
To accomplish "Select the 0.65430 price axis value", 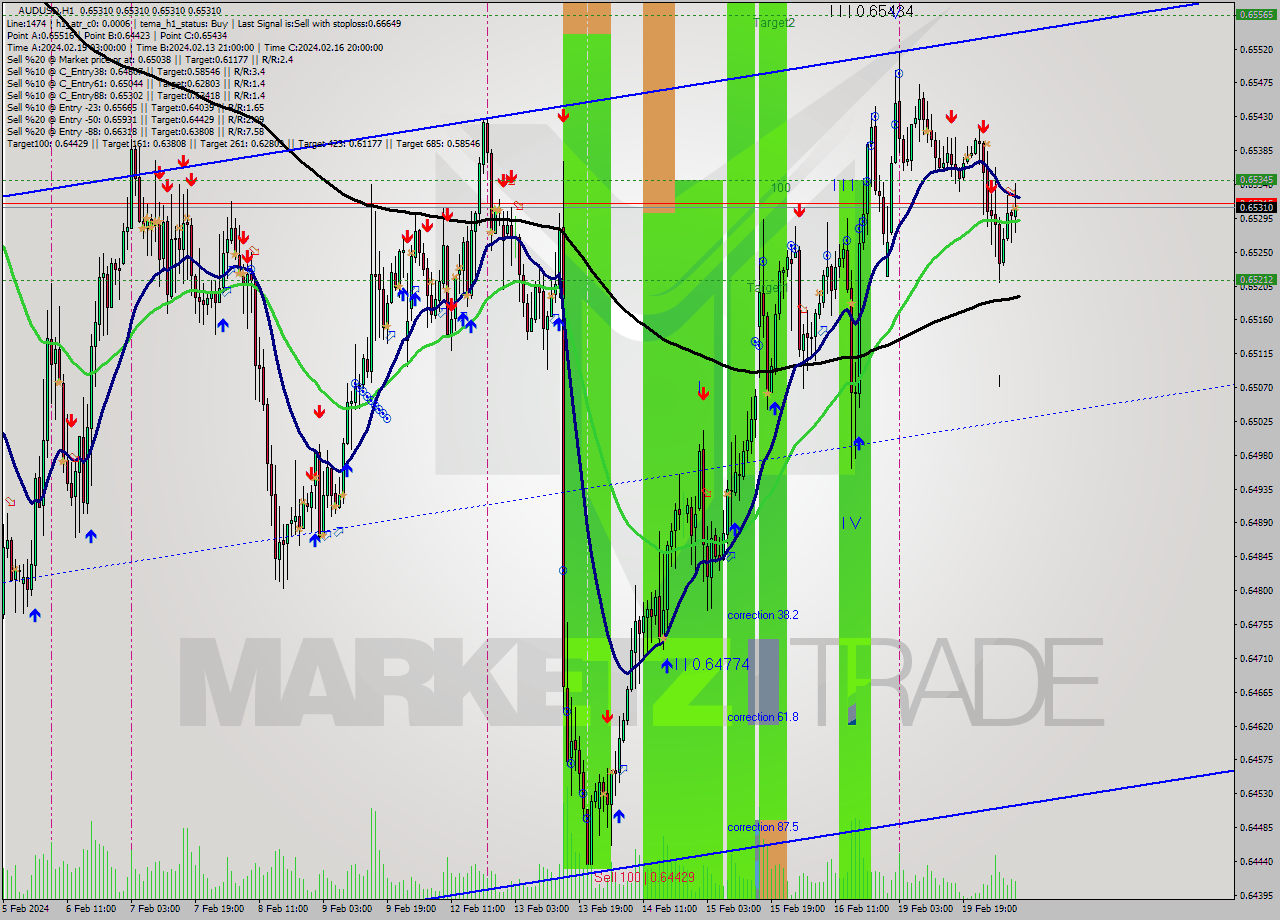I will (1257, 116).
